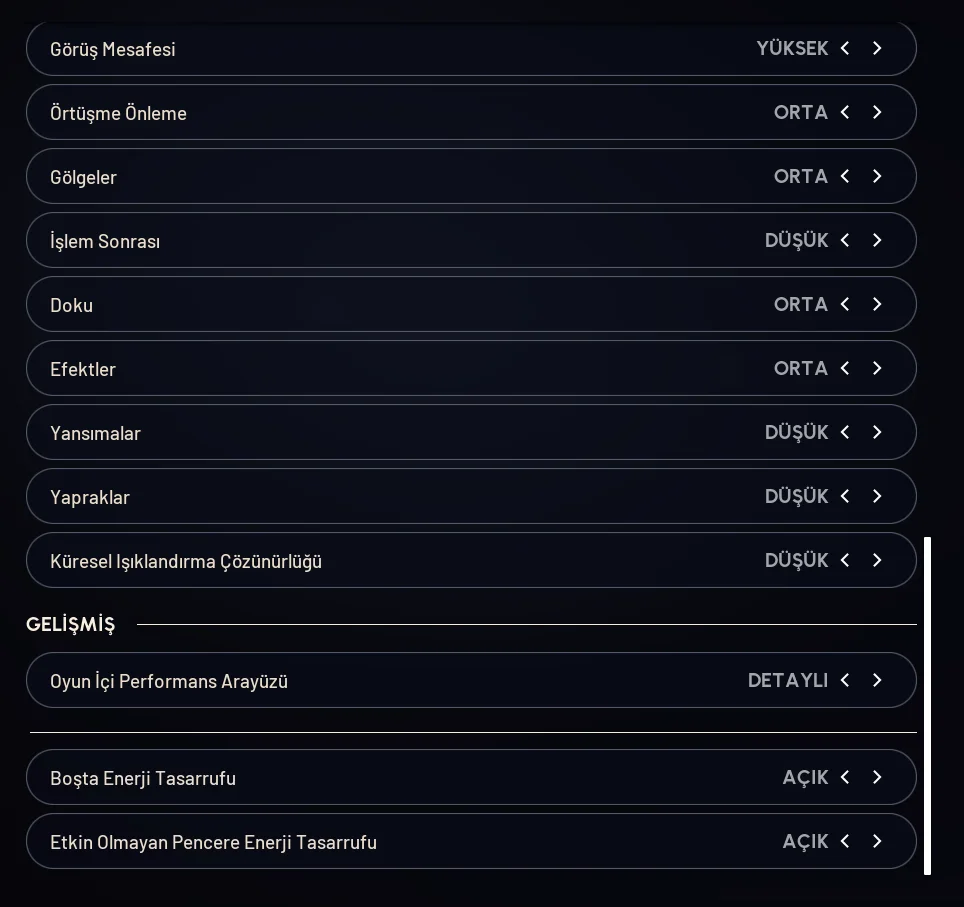
Task: Toggle Boşta Enerji Tasarrufu with right arrow
Action: pos(877,777)
